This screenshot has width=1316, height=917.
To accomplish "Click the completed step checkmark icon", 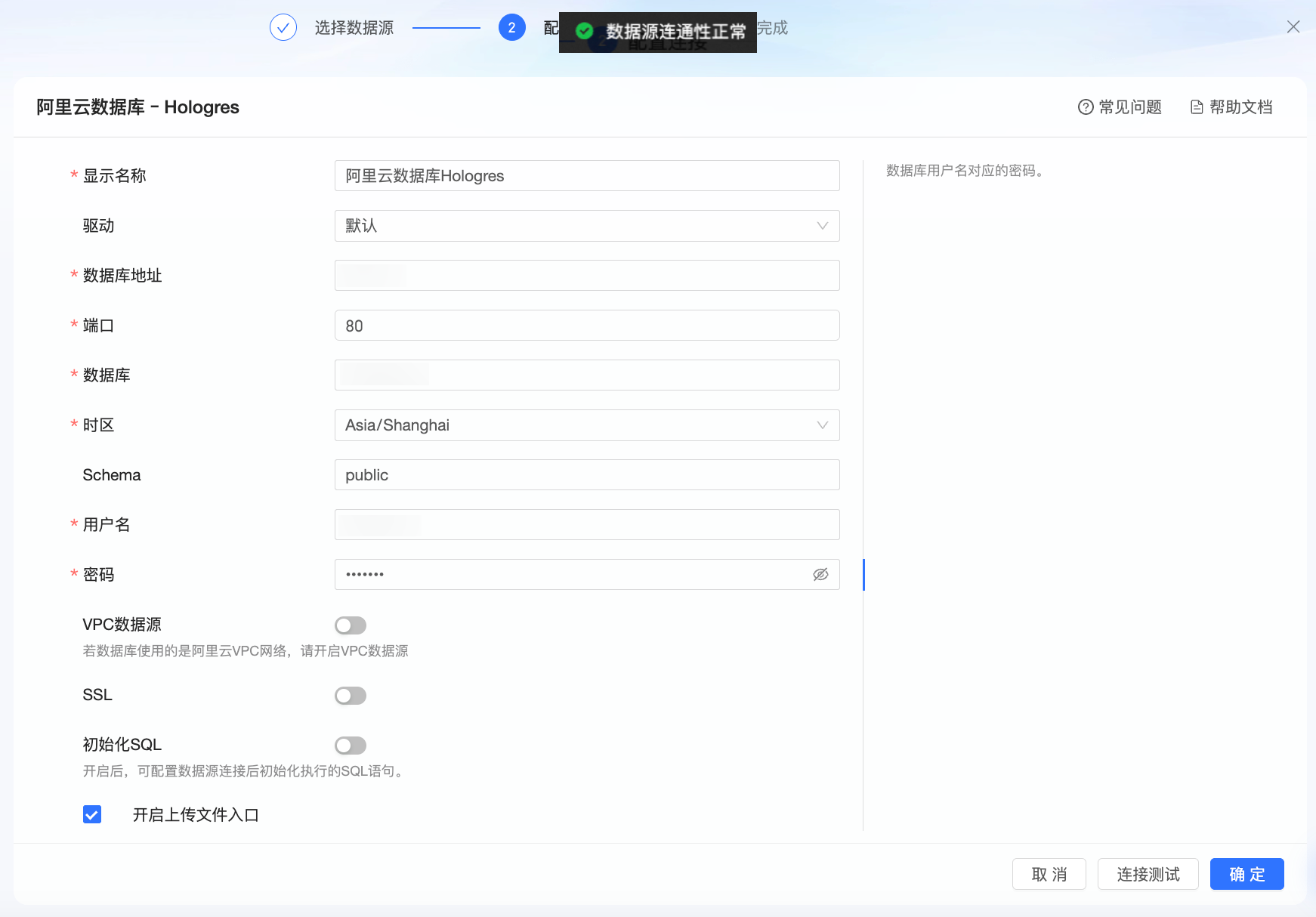I will click(283, 28).
